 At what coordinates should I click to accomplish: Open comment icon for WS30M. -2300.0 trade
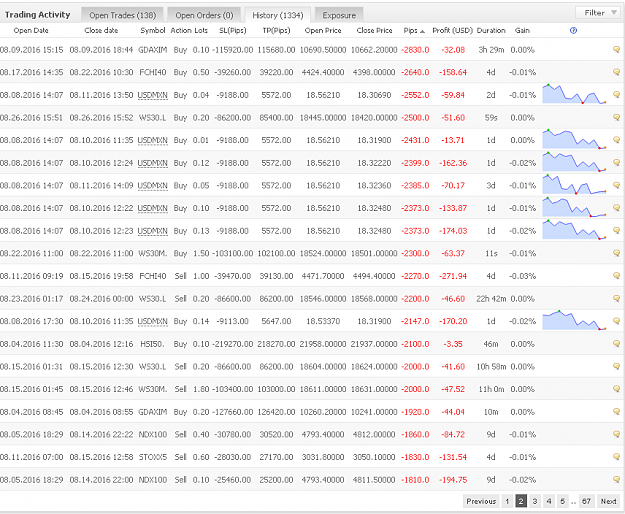point(616,253)
